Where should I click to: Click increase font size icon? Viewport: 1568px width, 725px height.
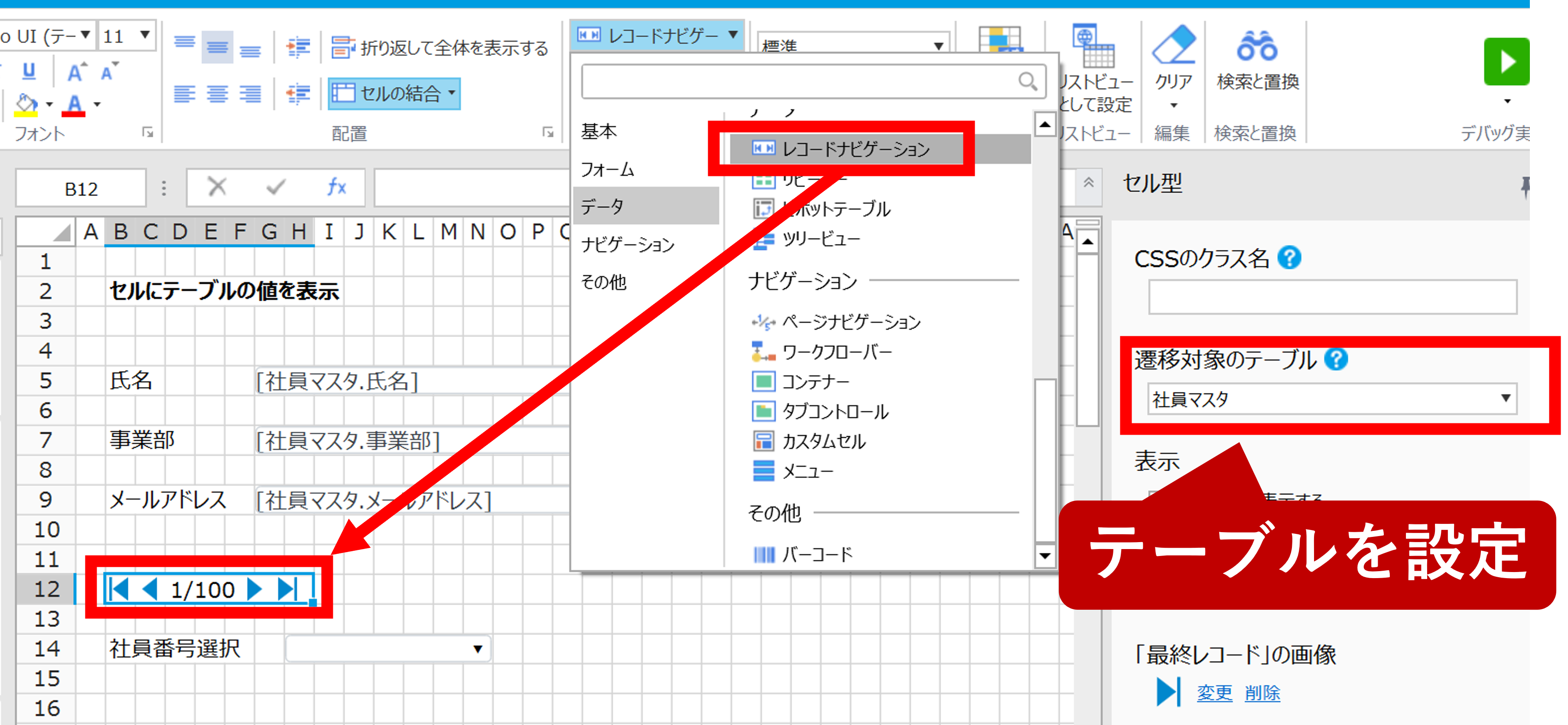[x=77, y=72]
